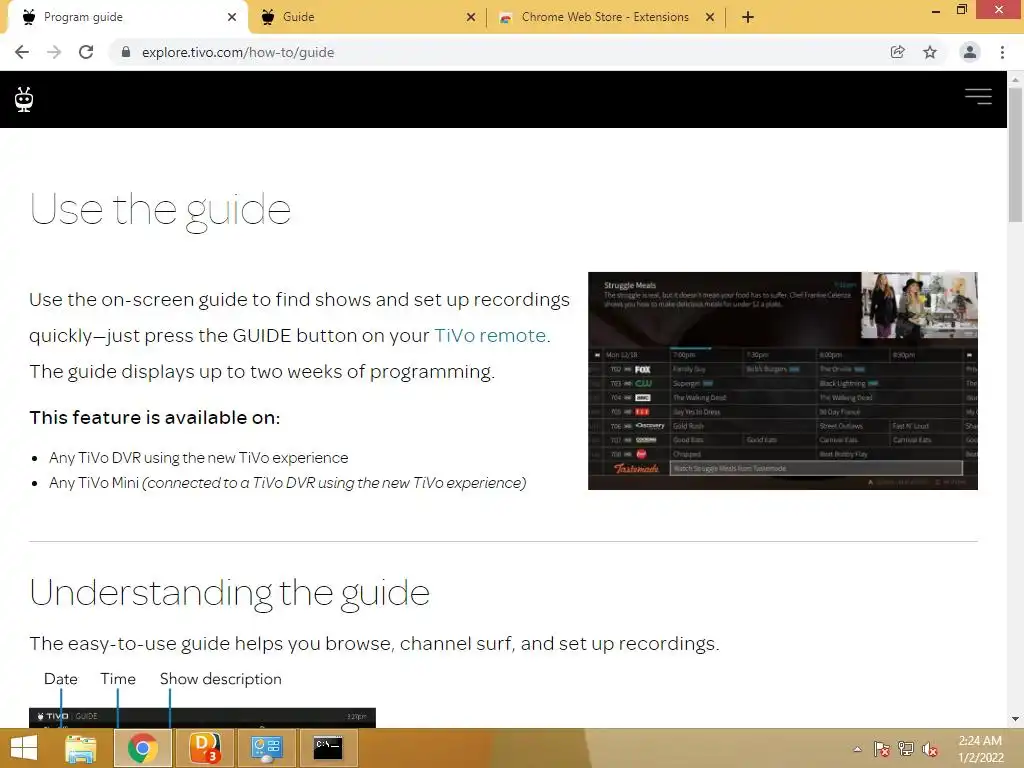Open Chrome's three-dot menu
This screenshot has width=1024, height=768.
1002,52
